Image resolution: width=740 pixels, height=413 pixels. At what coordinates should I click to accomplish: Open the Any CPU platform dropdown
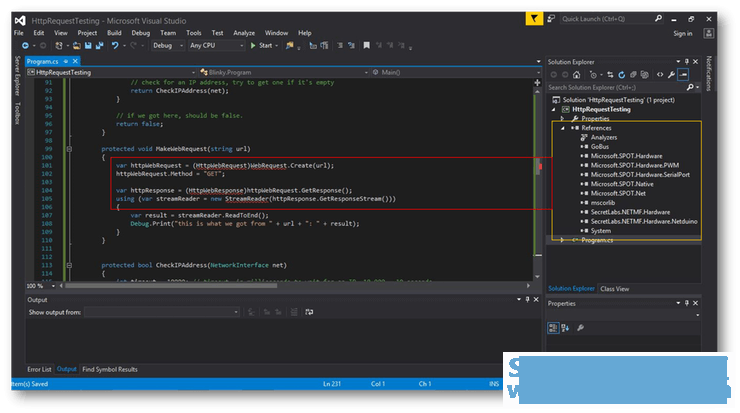216,46
